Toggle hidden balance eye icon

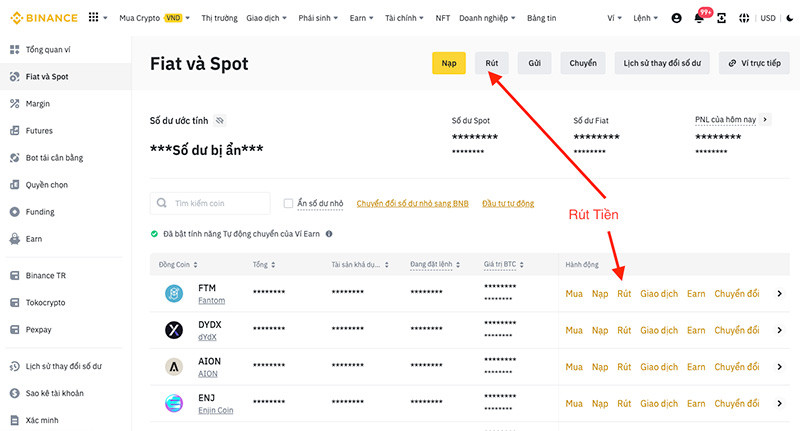[220, 120]
